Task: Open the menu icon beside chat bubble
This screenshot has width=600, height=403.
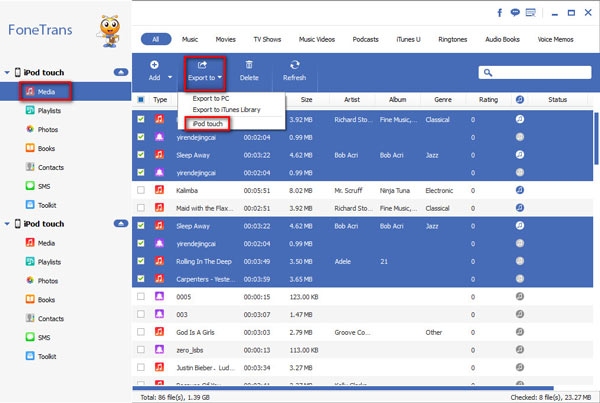Action: click(531, 13)
